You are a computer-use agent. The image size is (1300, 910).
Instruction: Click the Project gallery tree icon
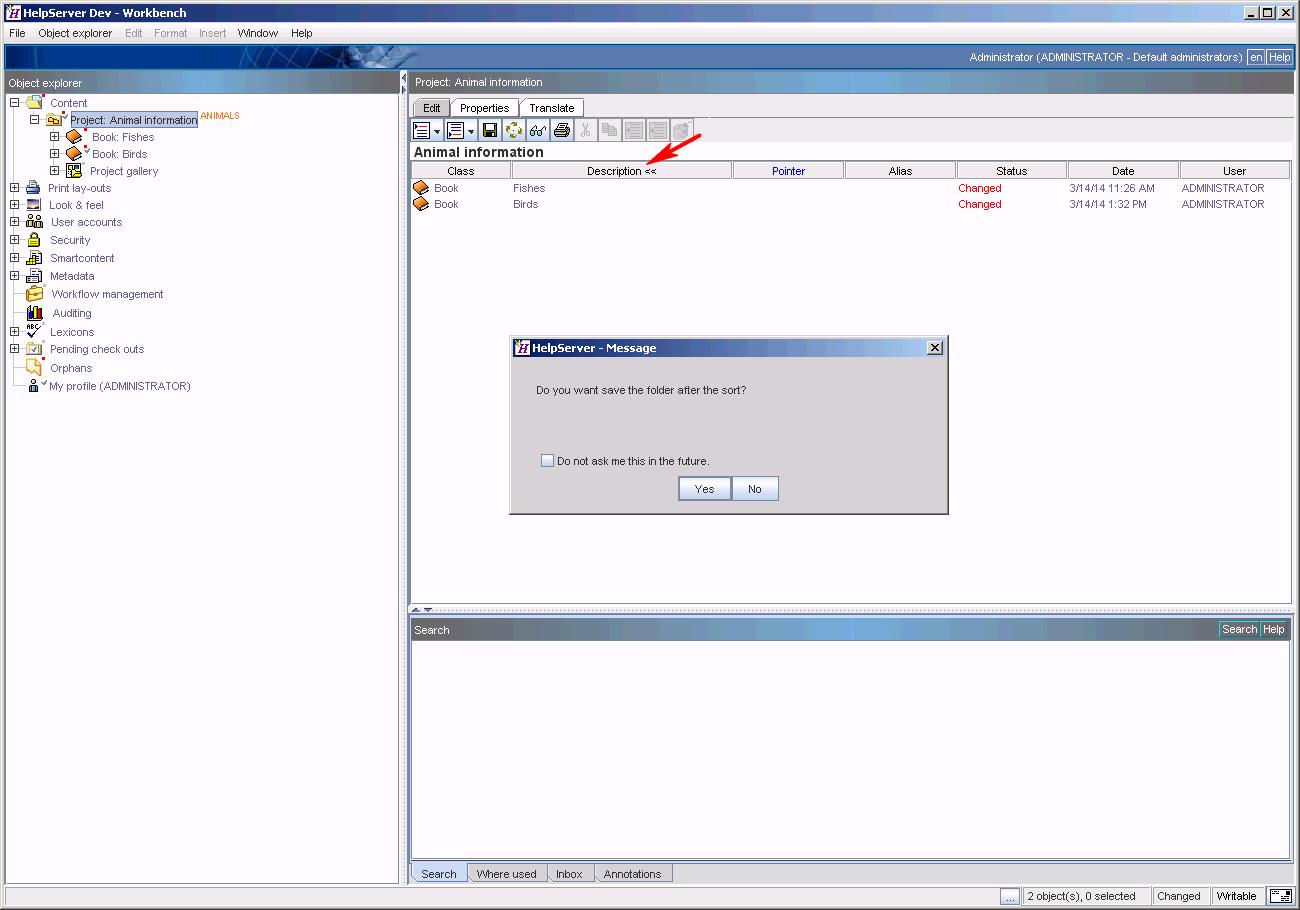point(74,171)
